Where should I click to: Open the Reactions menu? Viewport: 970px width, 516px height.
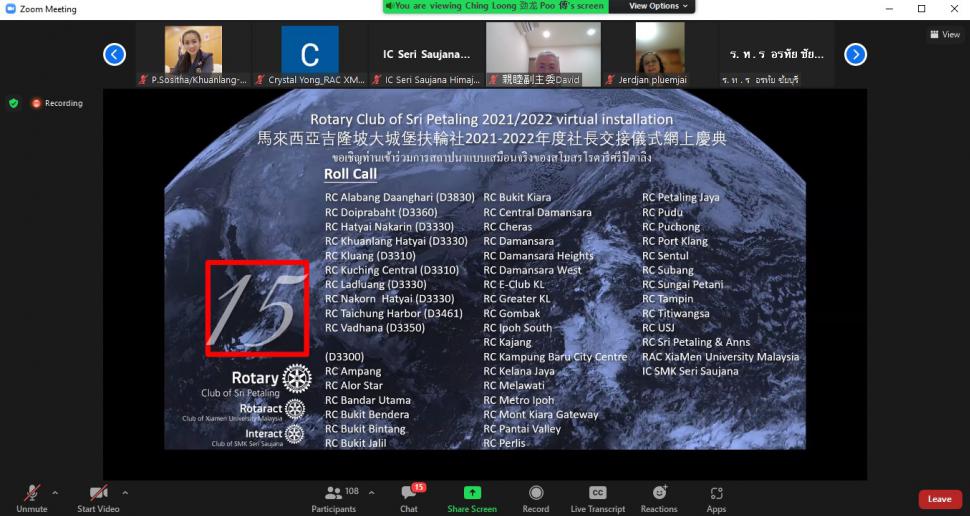(x=659, y=498)
